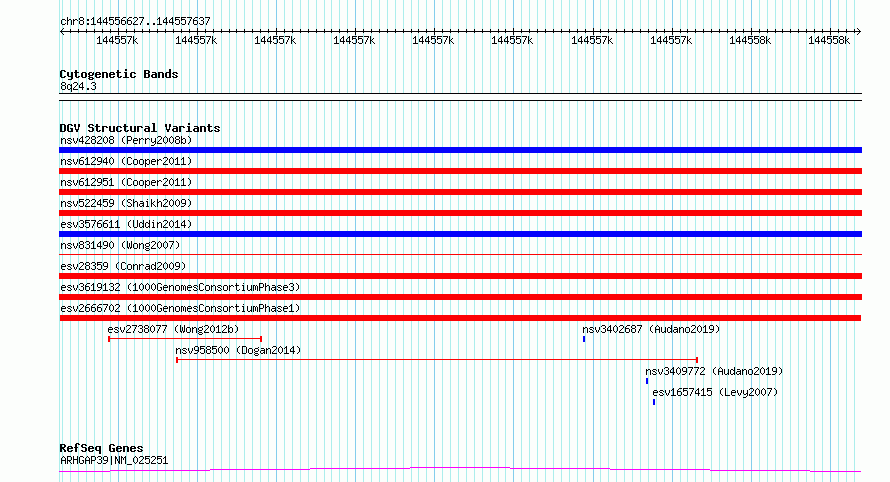The width and height of the screenshot is (890, 482).
Task: Open the esv2666702 (1000GenomesConsortiumPhase1) label
Action: [x=180, y=308]
